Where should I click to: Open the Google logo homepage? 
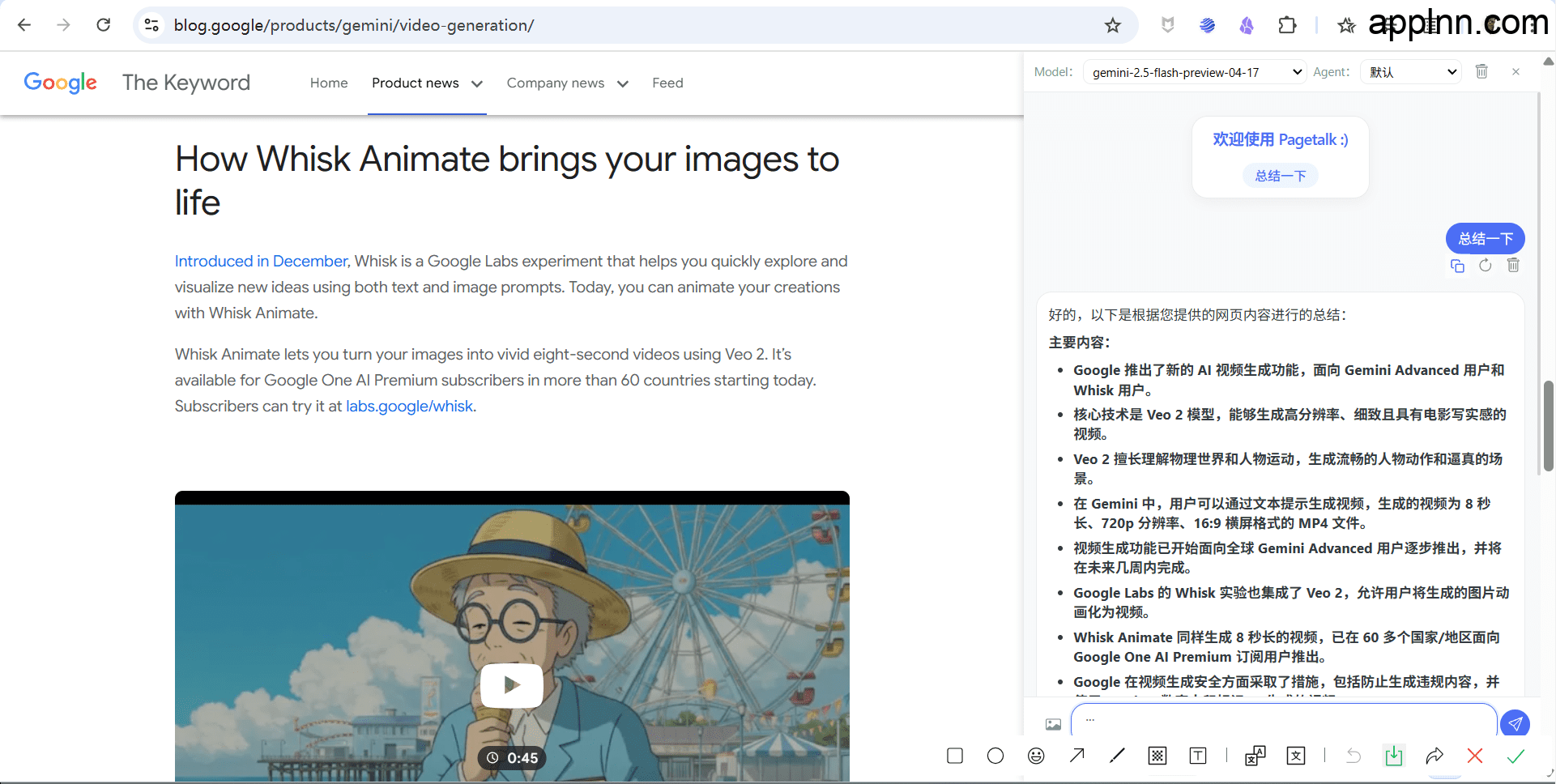[61, 82]
